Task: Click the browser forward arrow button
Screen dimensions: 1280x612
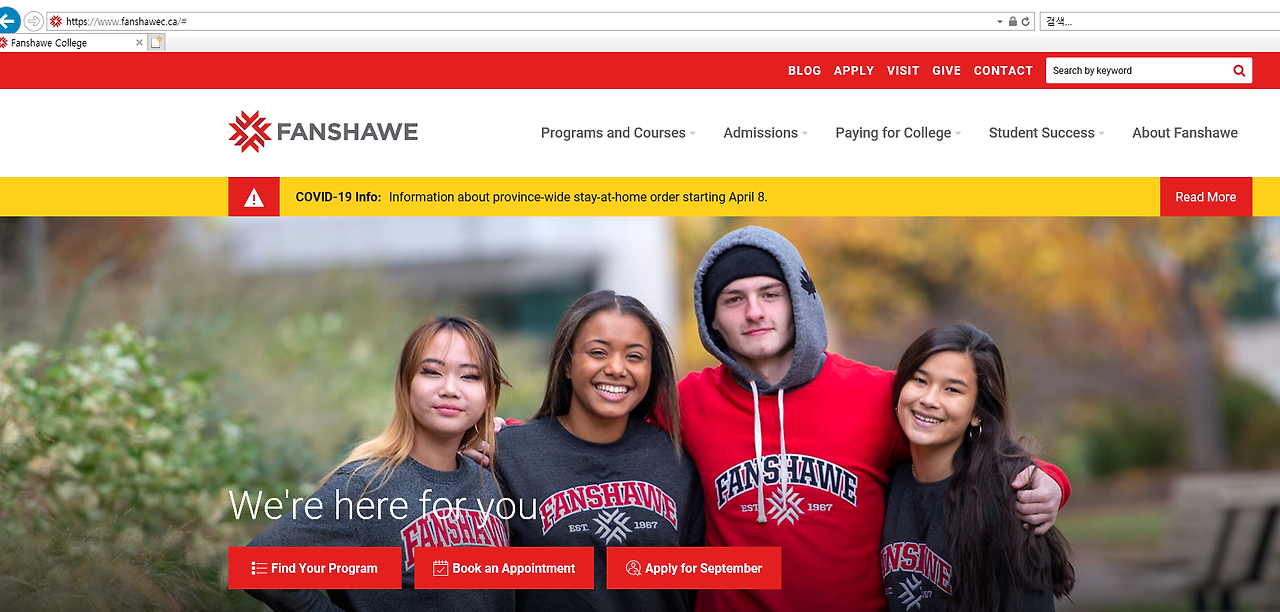Action: pyautogui.click(x=33, y=21)
